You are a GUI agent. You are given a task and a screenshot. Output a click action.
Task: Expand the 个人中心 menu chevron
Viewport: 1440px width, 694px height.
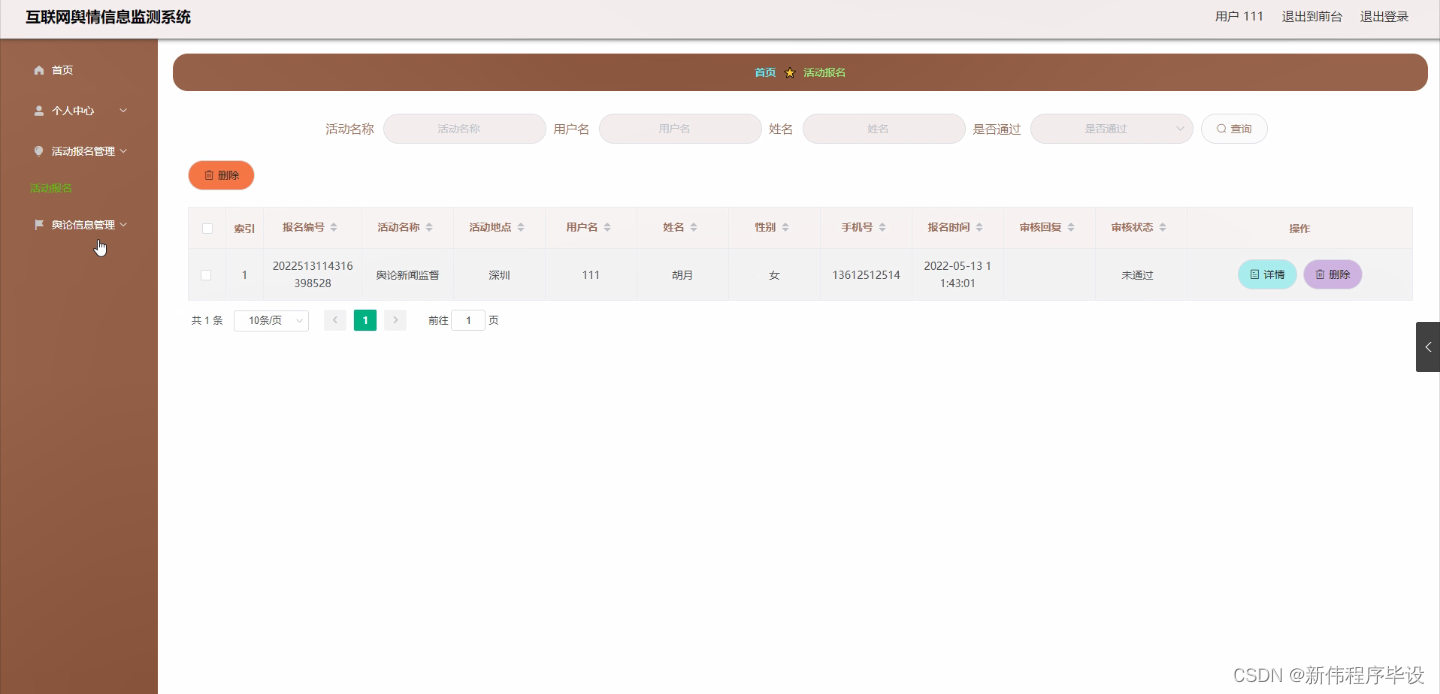[x=123, y=111]
